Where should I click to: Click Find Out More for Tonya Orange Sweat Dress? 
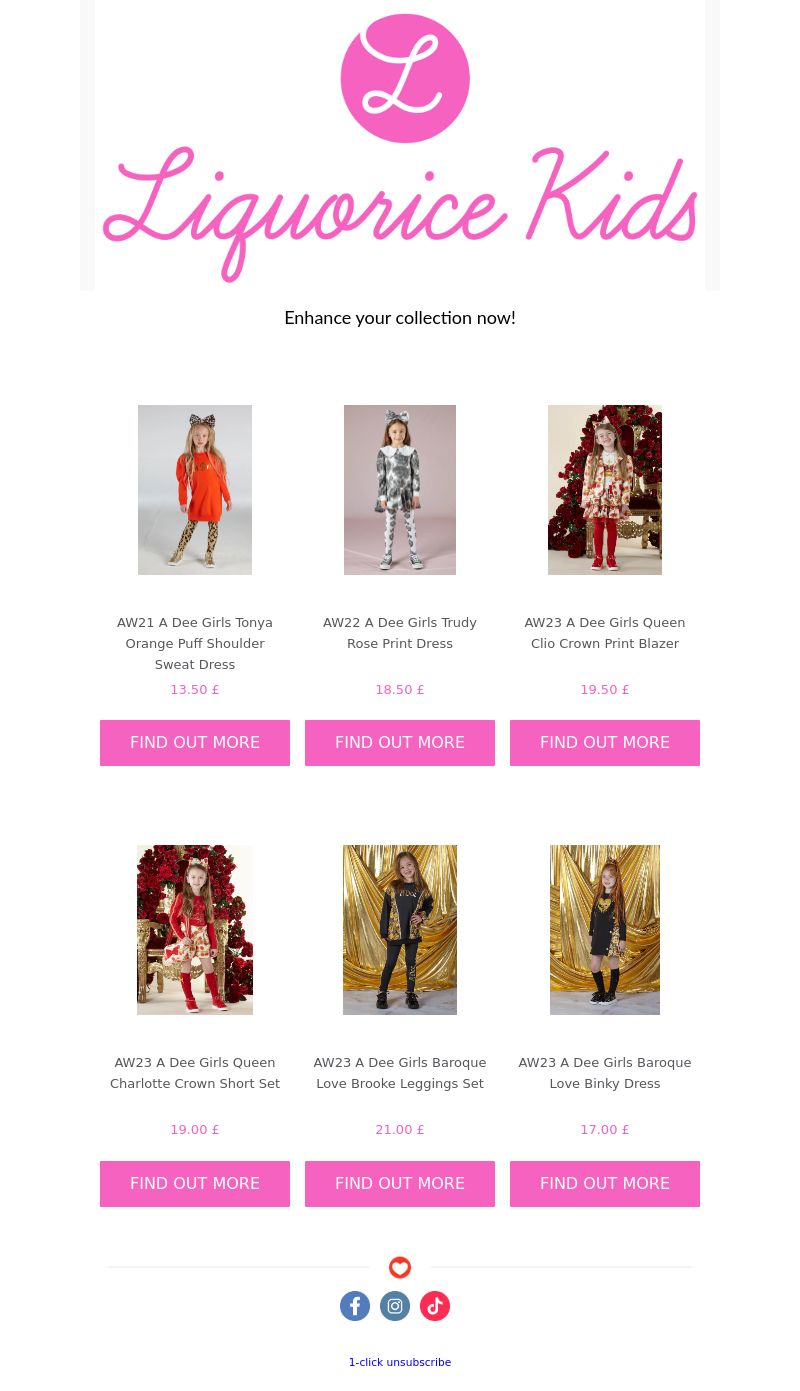click(x=195, y=743)
